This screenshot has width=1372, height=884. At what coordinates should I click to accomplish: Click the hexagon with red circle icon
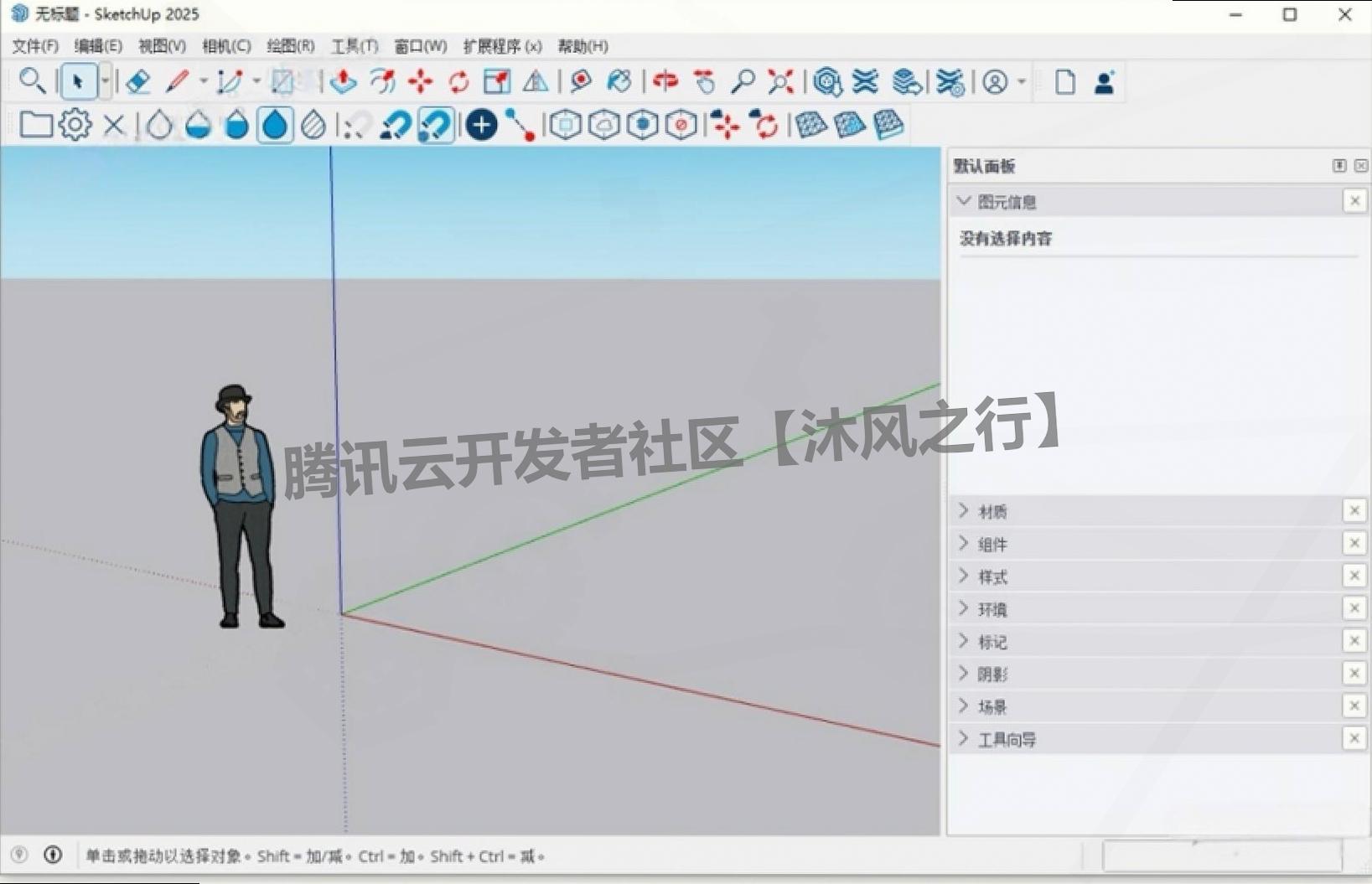681,126
